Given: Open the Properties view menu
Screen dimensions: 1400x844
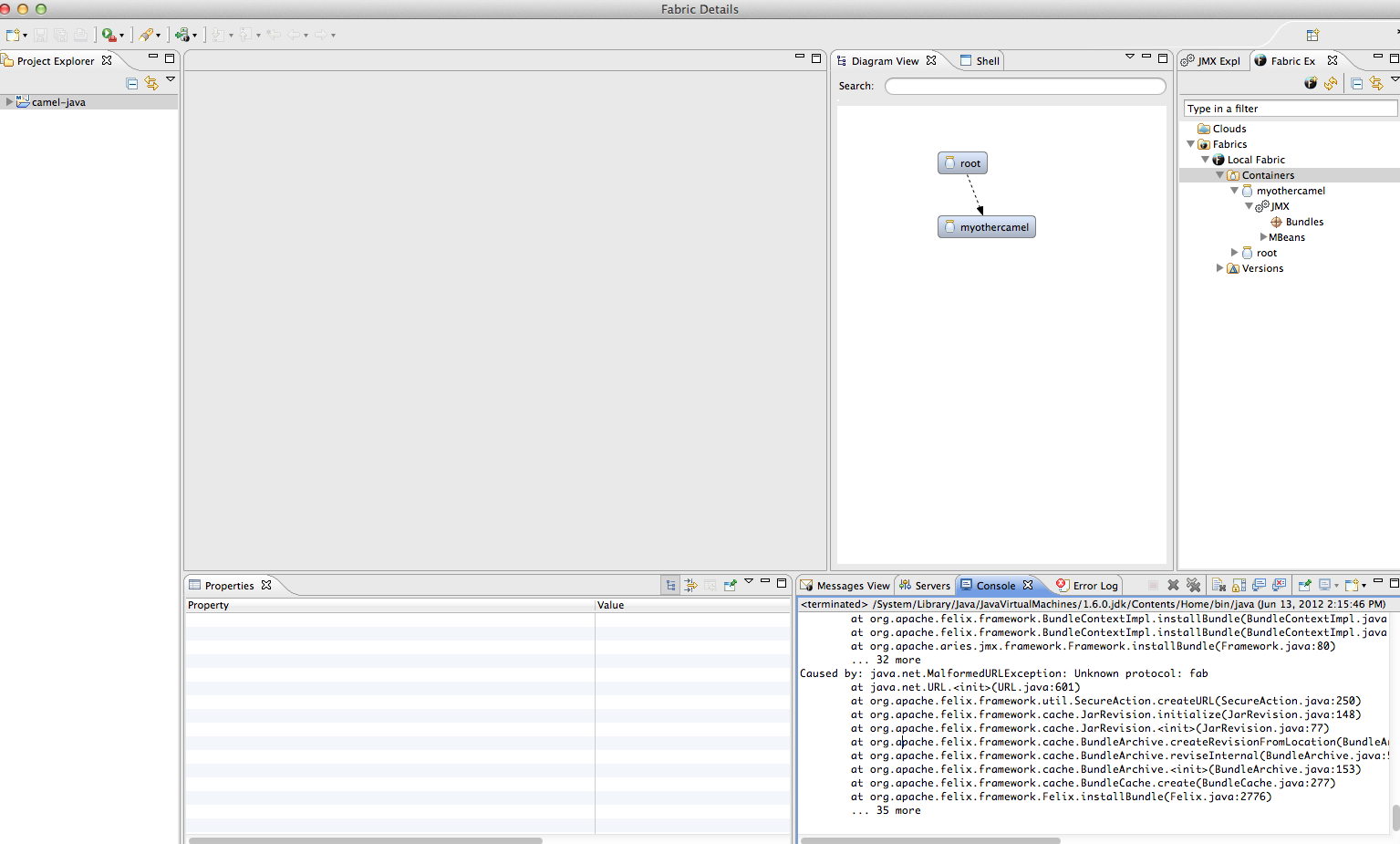Looking at the screenshot, I should 749,581.
